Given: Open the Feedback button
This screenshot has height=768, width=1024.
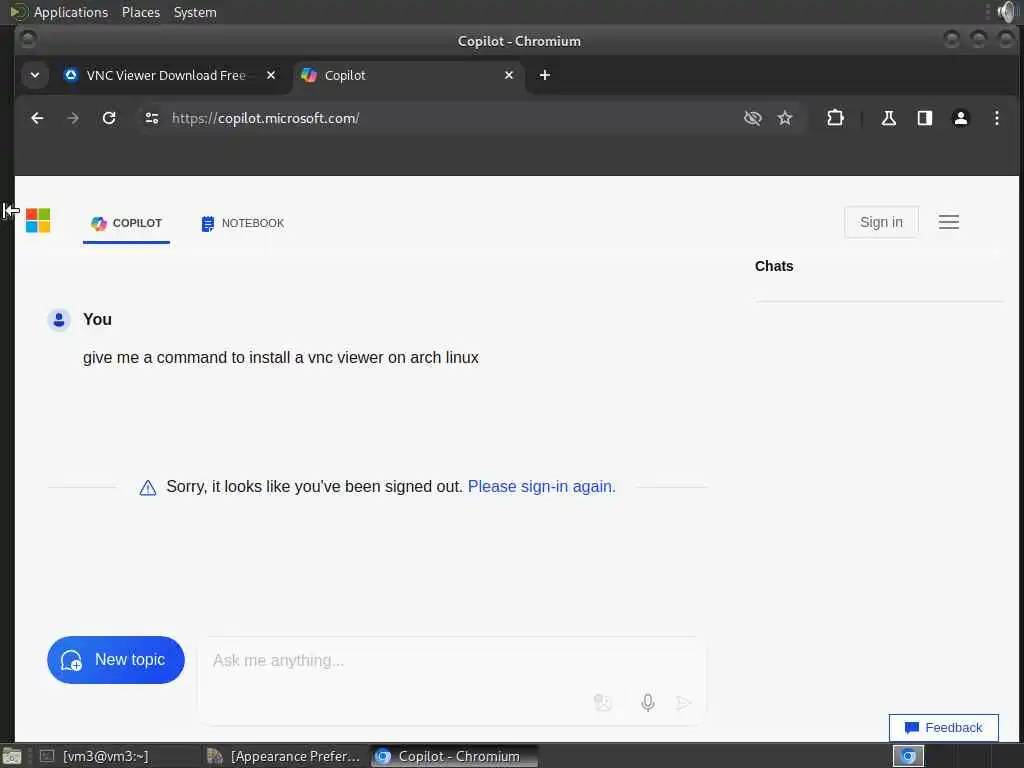Looking at the screenshot, I should [943, 728].
